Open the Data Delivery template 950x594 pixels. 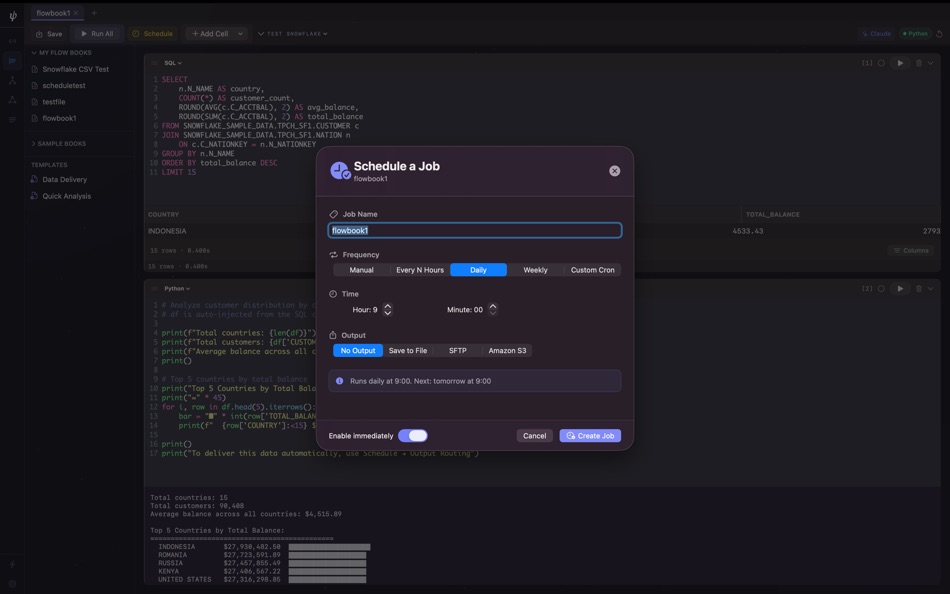65,179
